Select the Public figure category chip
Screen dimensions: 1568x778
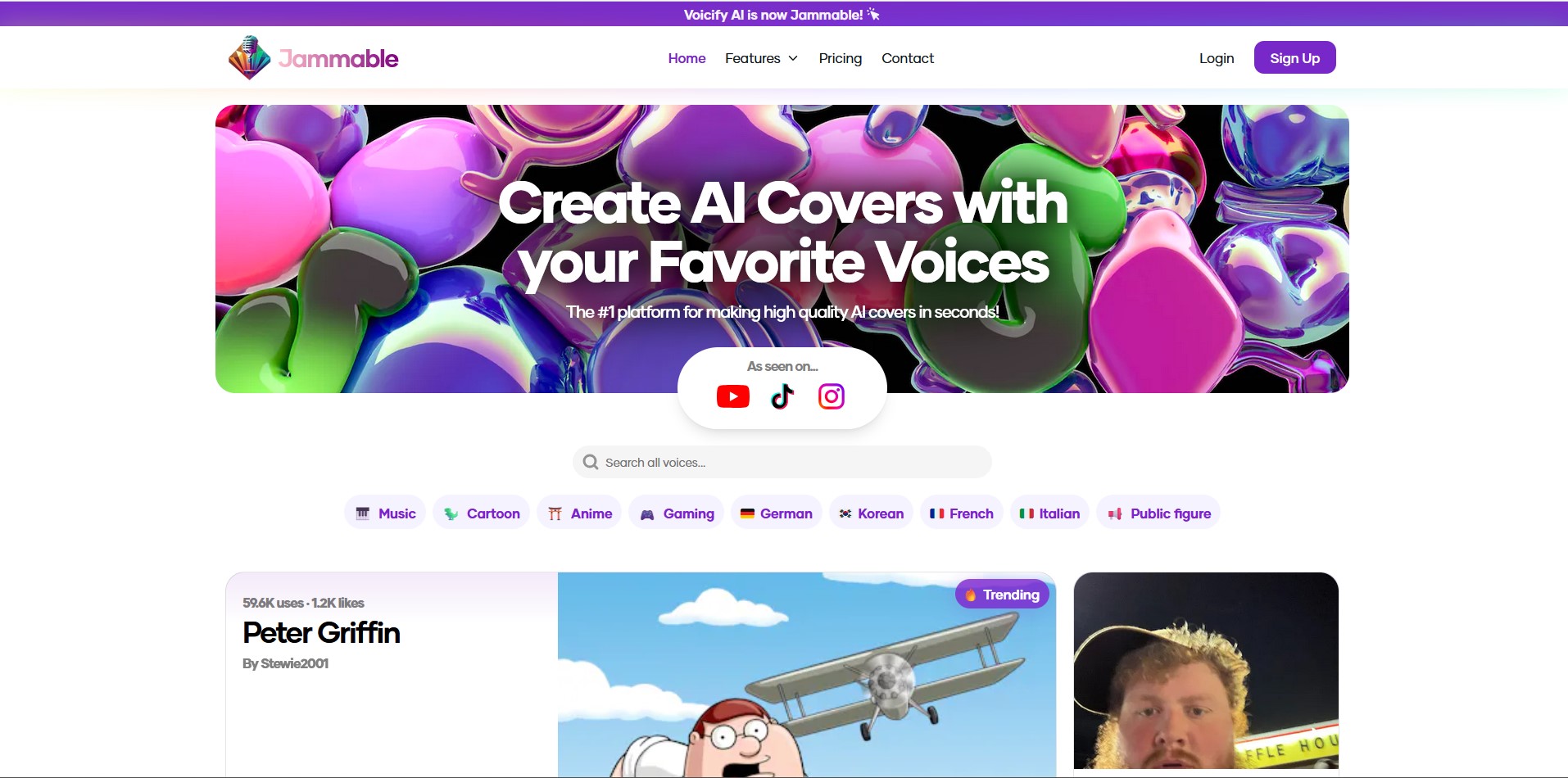pos(1158,513)
